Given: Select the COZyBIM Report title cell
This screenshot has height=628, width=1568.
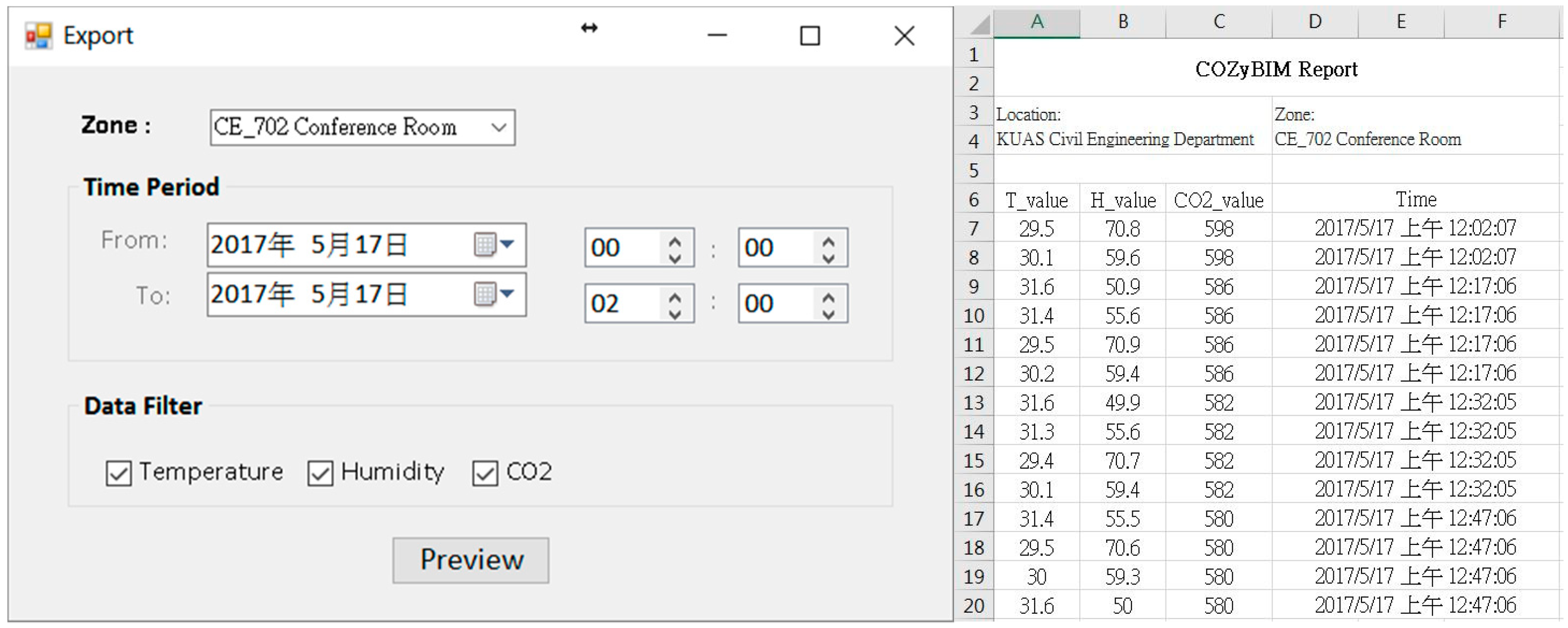Looking at the screenshot, I should (x=1276, y=69).
